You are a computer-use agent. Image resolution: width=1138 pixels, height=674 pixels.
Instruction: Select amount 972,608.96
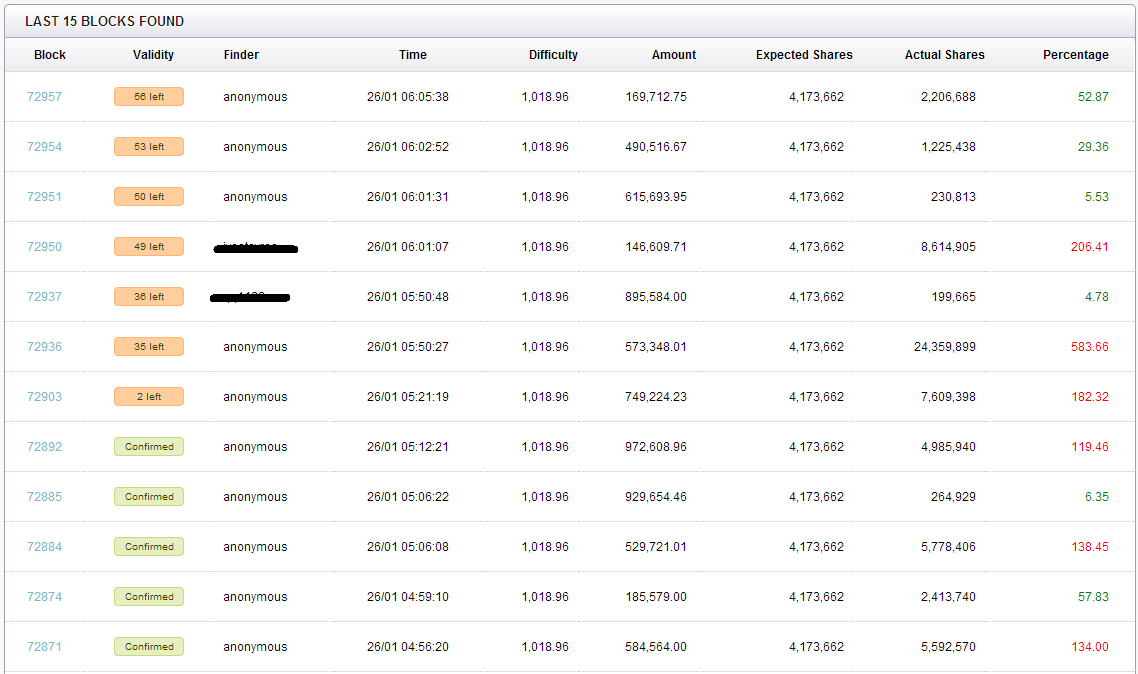tap(656, 447)
